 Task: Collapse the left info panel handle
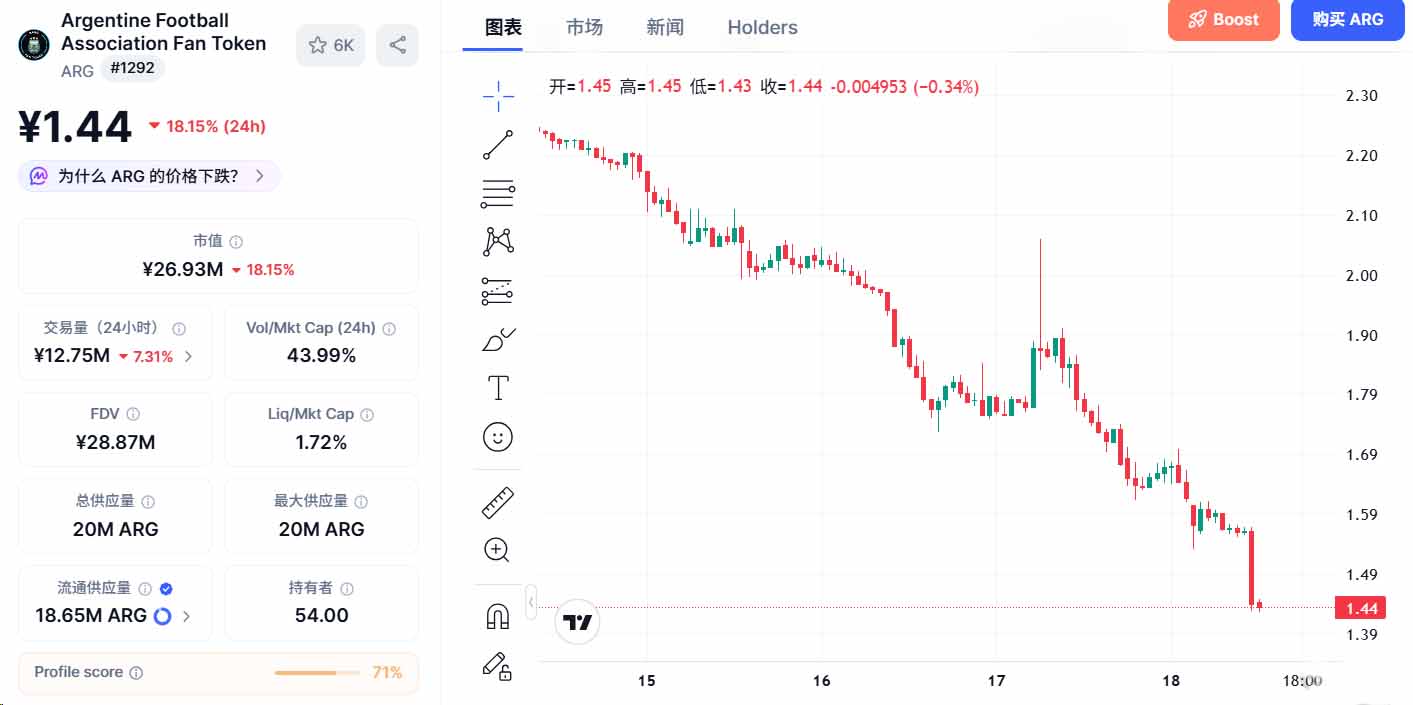click(531, 602)
